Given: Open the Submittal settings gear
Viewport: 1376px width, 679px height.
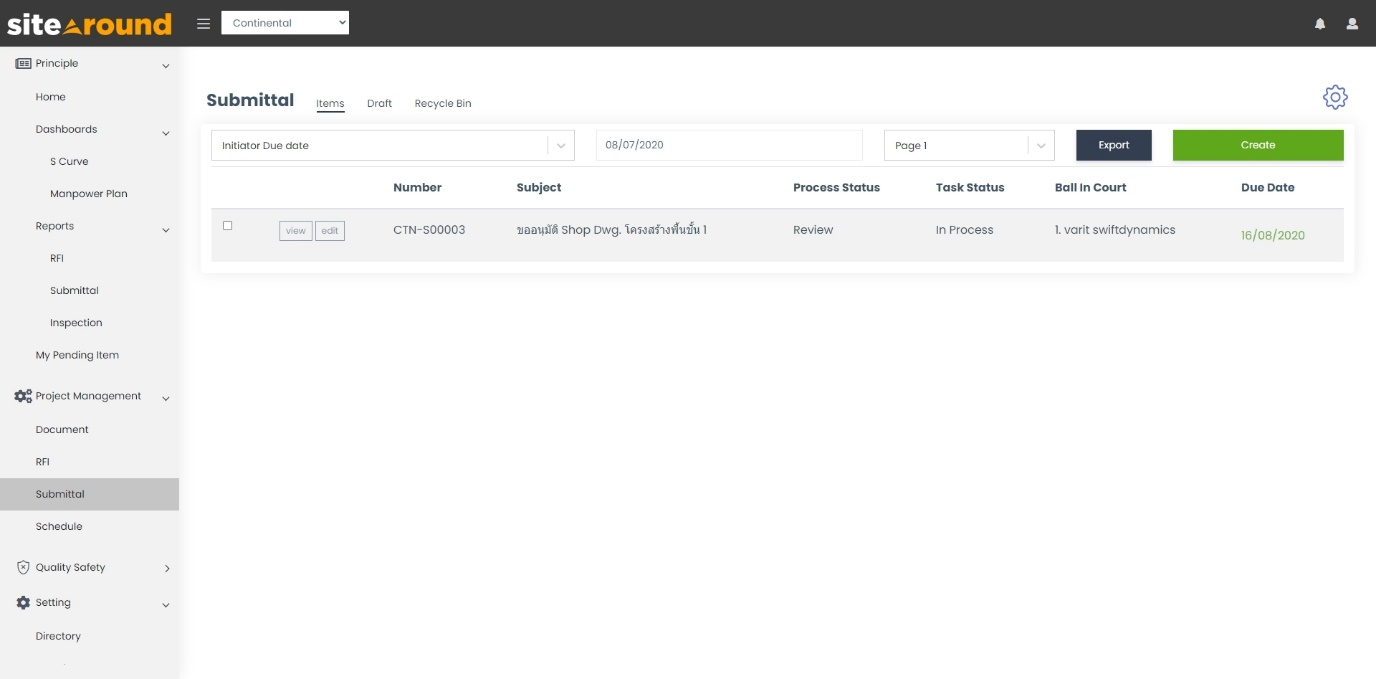Looking at the screenshot, I should click(x=1335, y=97).
